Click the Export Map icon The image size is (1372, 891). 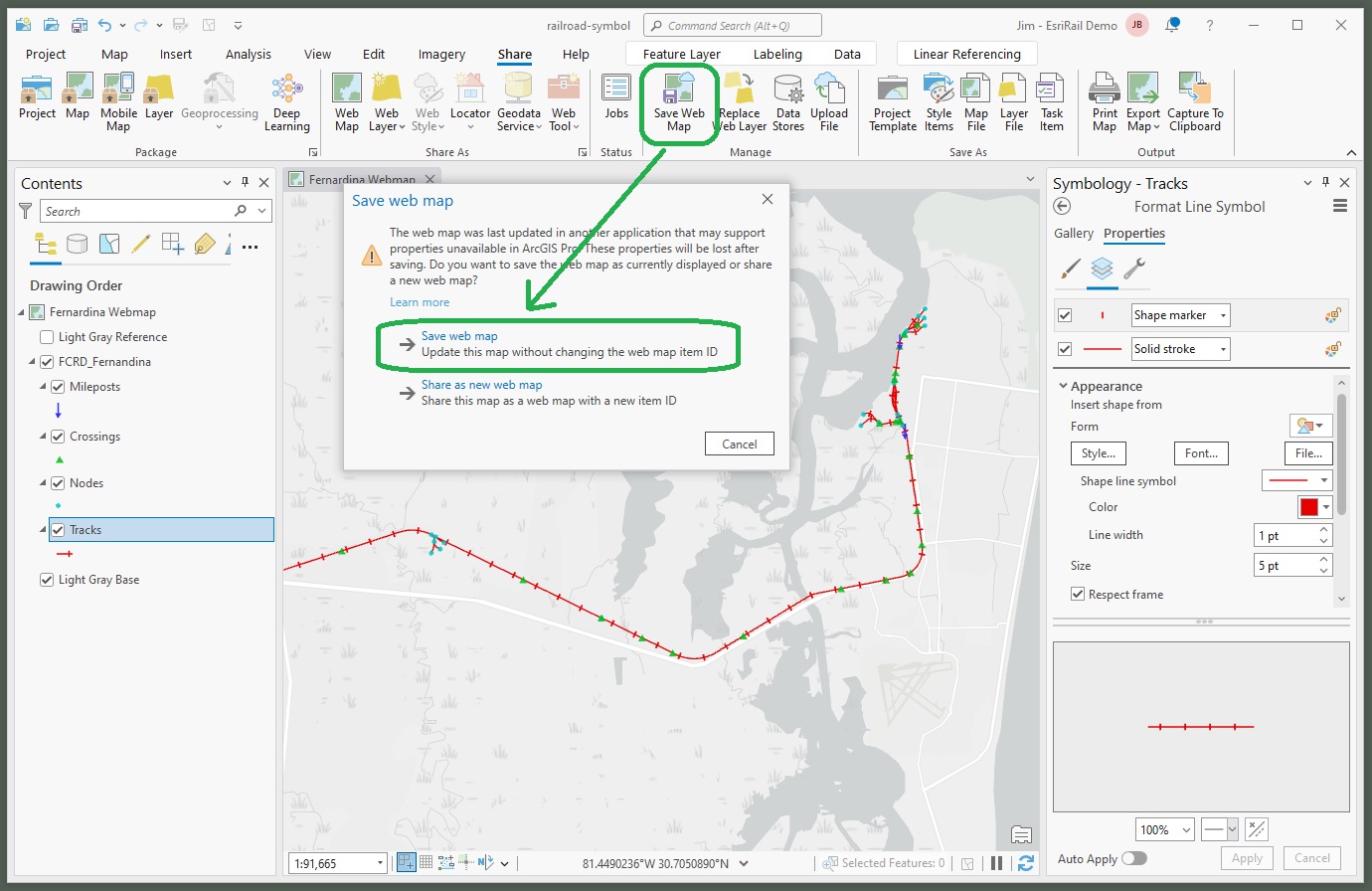pyautogui.click(x=1143, y=99)
